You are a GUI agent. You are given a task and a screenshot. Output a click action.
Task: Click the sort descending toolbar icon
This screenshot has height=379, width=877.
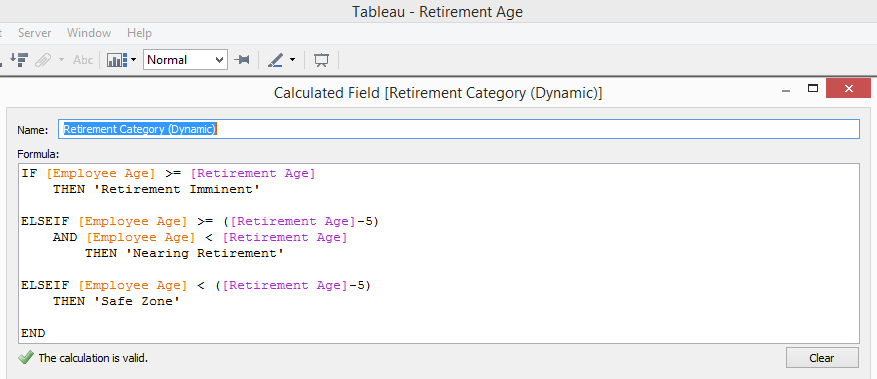tap(20, 60)
